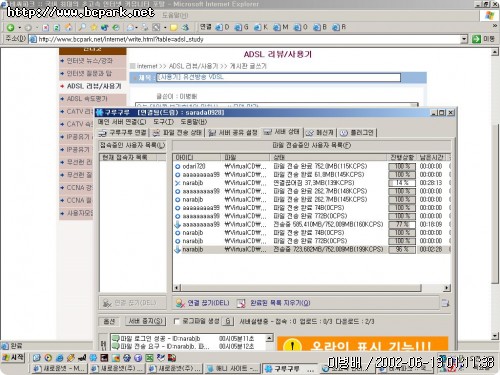Open the link shortcut labeled G
Viewport: 500px width, 375px height.
pyautogui.click(x=242, y=27)
